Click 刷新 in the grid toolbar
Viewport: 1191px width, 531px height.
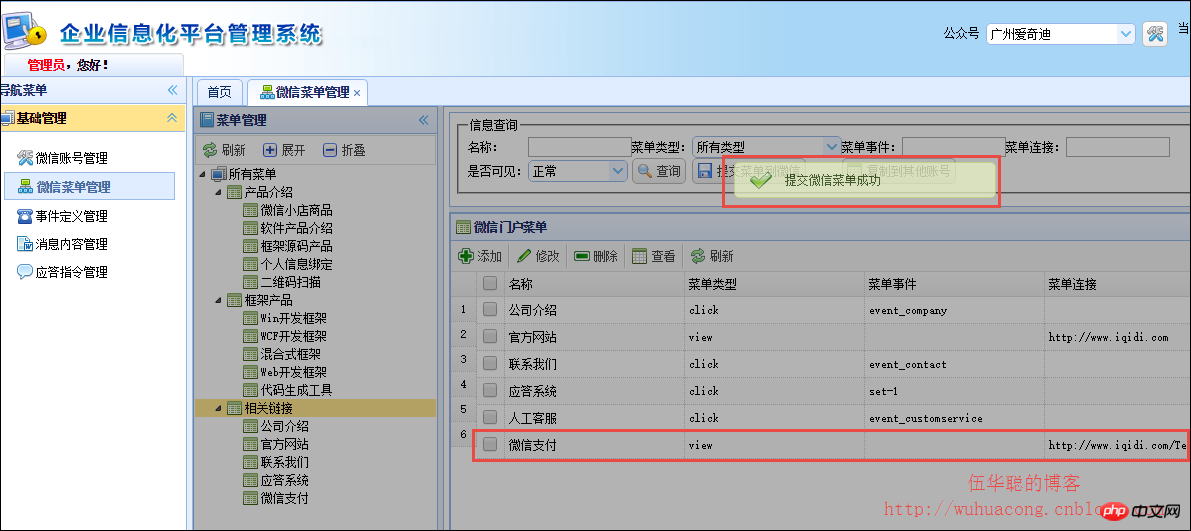pos(712,256)
